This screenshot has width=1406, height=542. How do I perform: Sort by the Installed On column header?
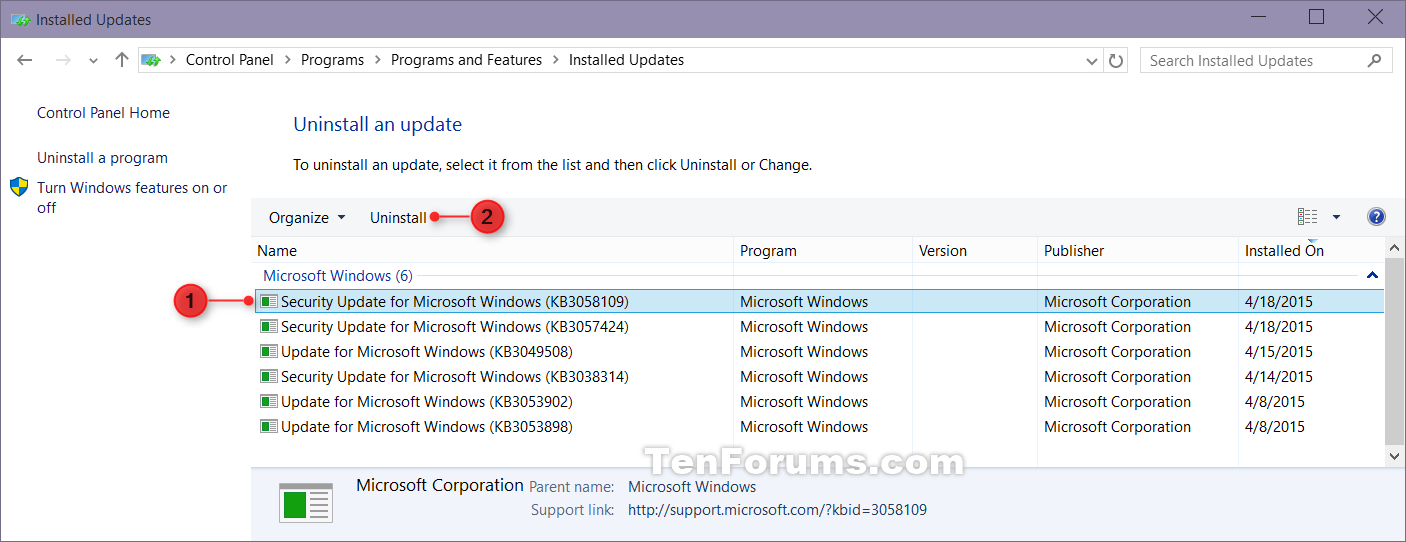1311,251
